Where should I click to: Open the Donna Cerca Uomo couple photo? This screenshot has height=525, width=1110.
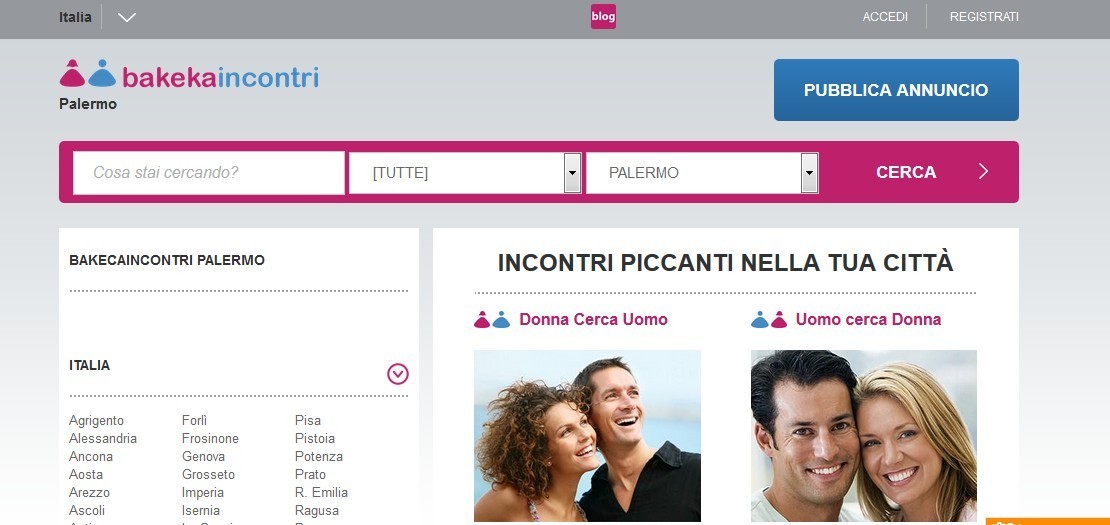click(x=588, y=436)
